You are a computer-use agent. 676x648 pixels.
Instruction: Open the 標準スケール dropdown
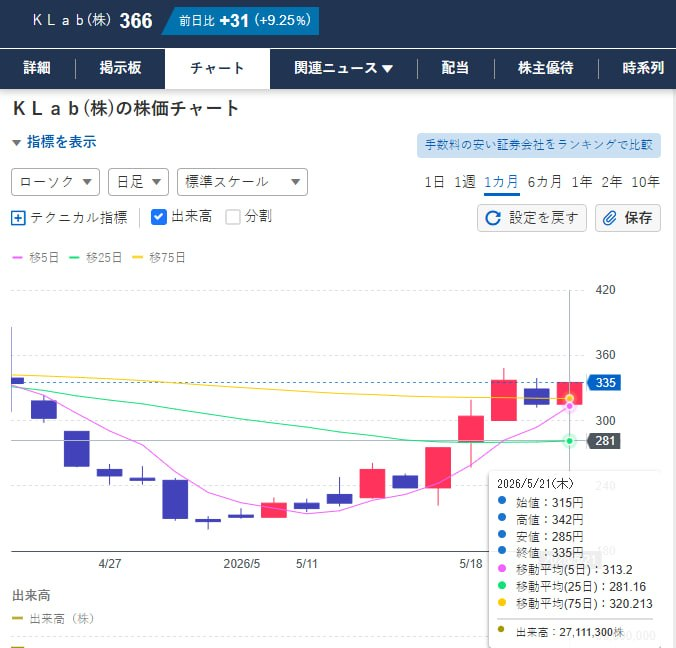click(242, 182)
